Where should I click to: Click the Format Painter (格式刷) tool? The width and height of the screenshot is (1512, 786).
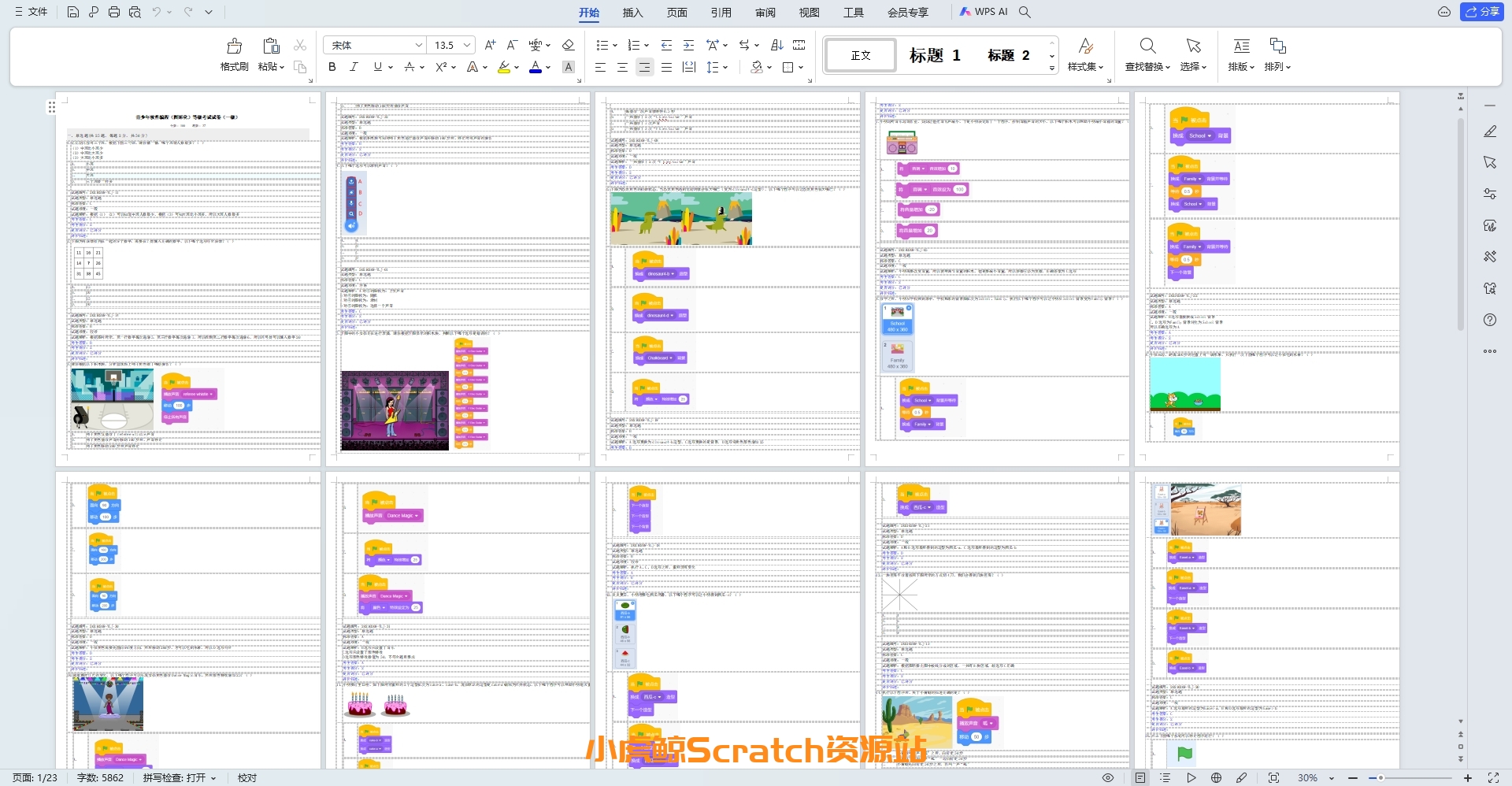click(x=234, y=55)
